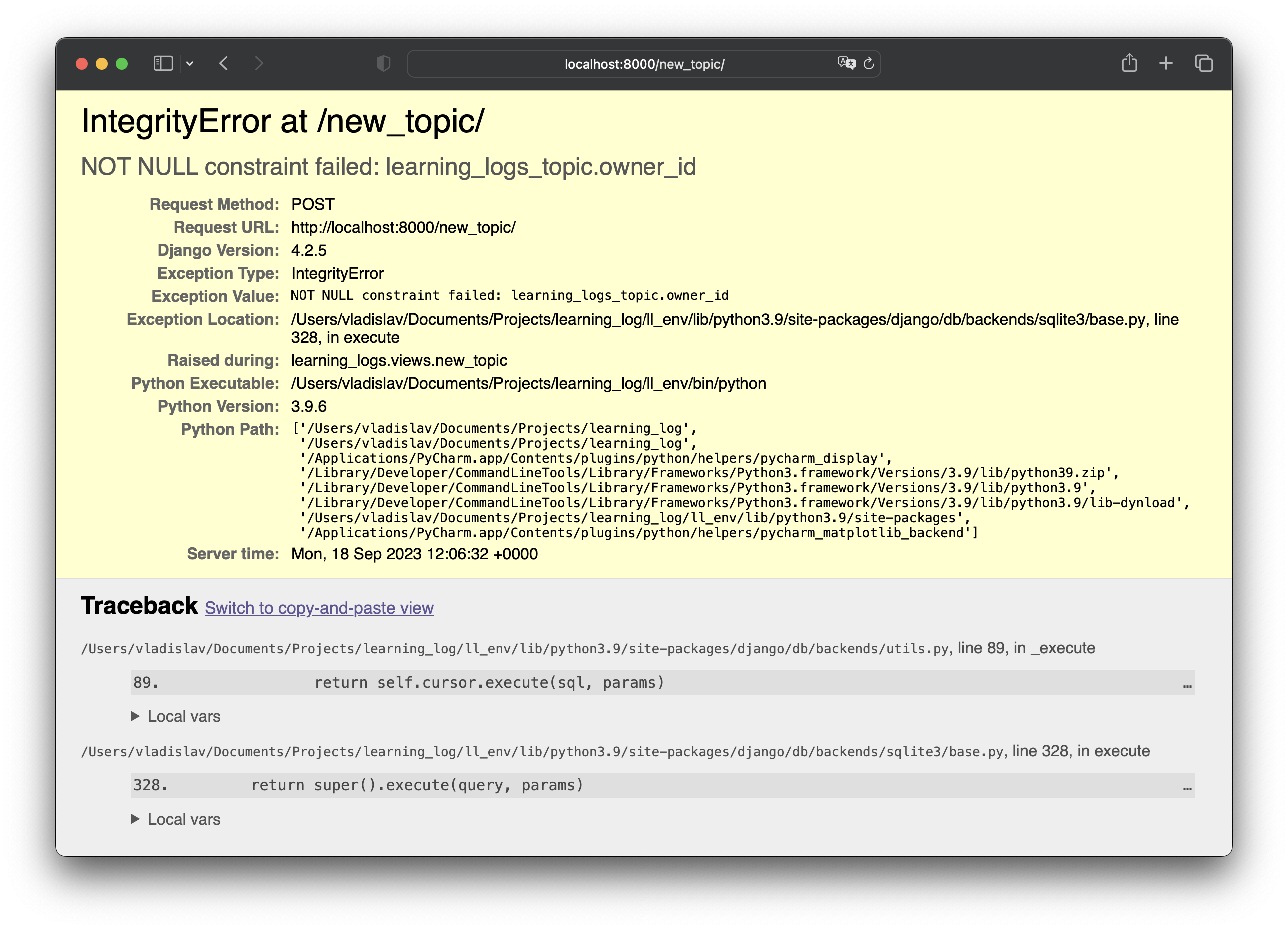Screen dimensions: 1288x930
Task: Click the pycharm_display entry in Python Path
Action: pyautogui.click(x=597, y=458)
